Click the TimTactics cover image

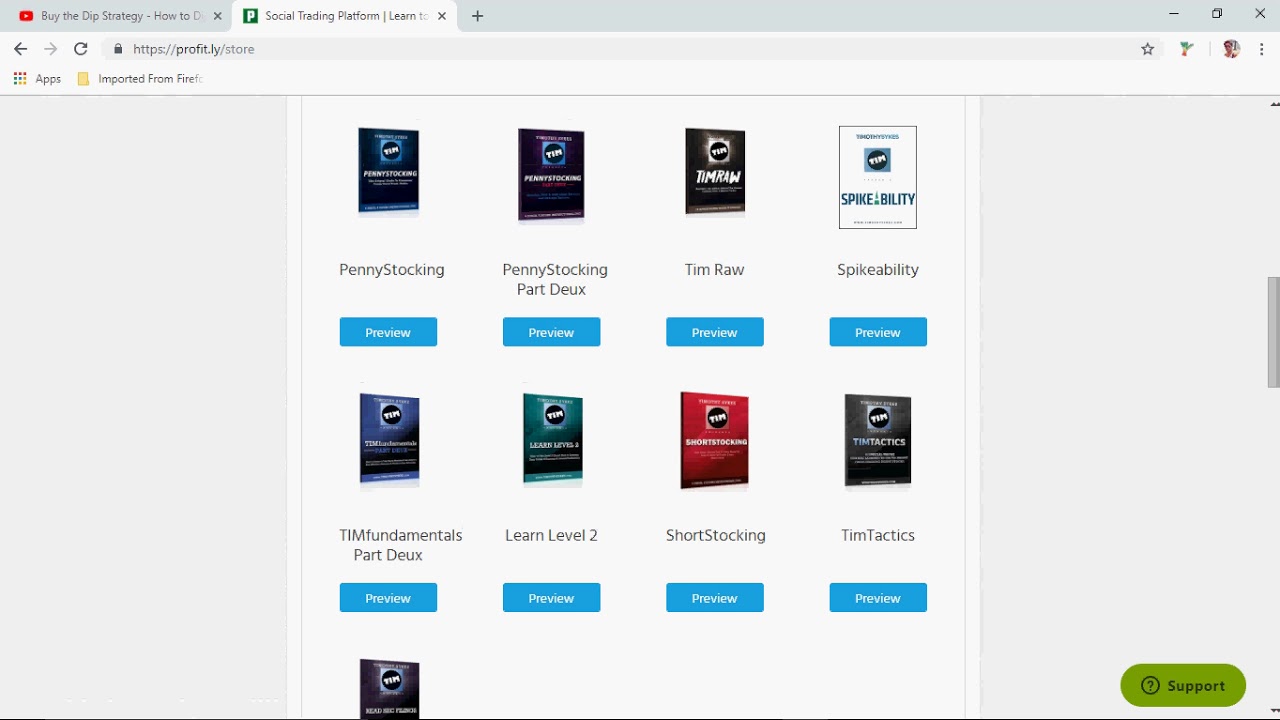(x=878, y=441)
